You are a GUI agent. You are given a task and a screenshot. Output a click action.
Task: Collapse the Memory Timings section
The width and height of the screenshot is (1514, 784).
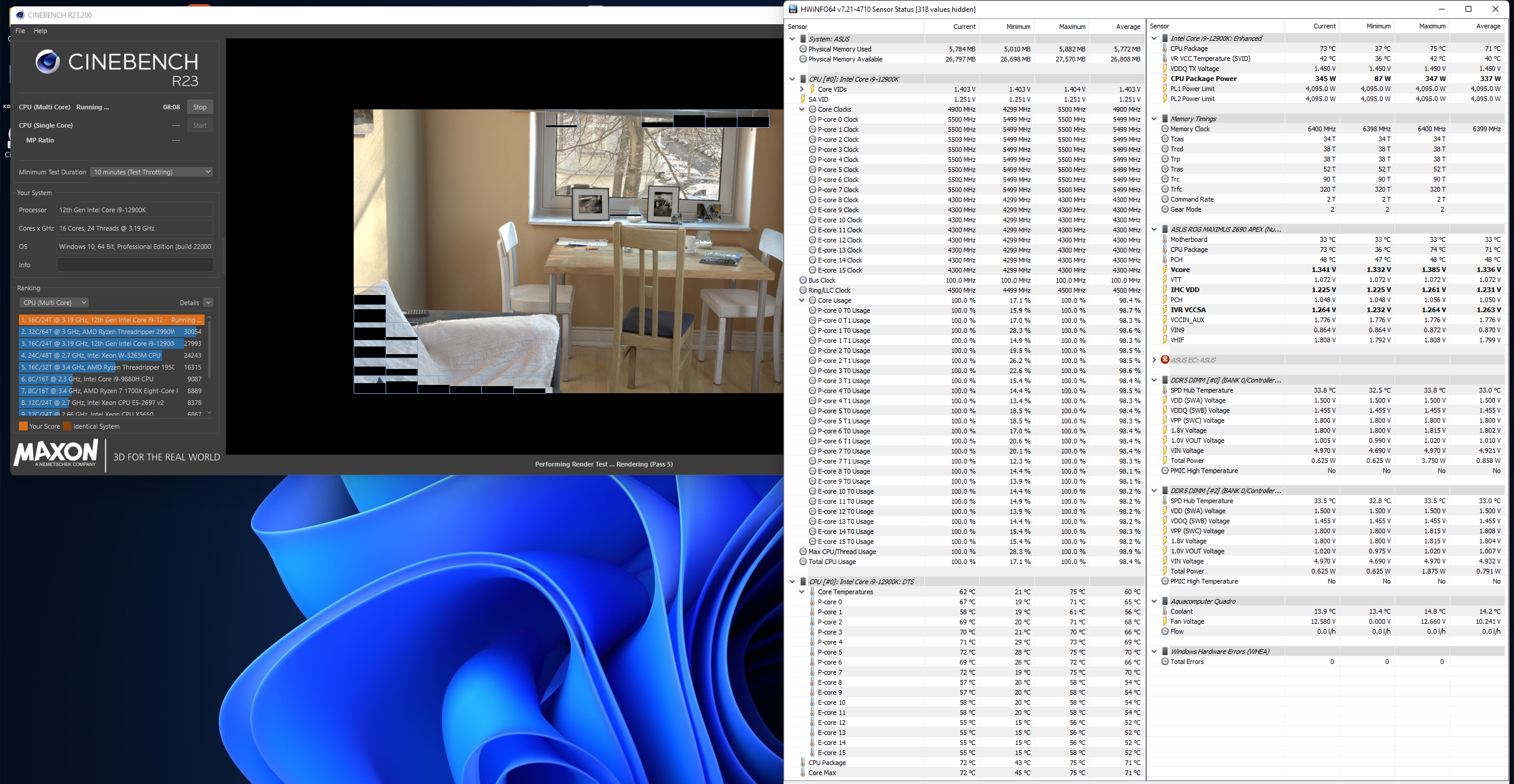coord(1154,119)
